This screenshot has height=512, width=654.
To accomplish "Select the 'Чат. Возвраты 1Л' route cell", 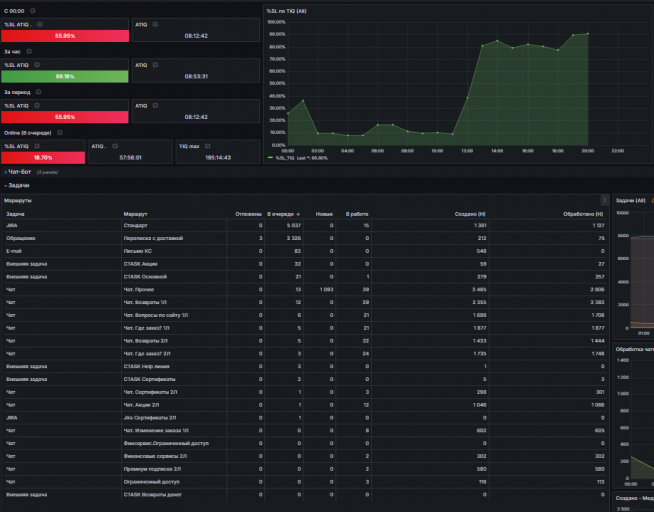I will [174, 302].
